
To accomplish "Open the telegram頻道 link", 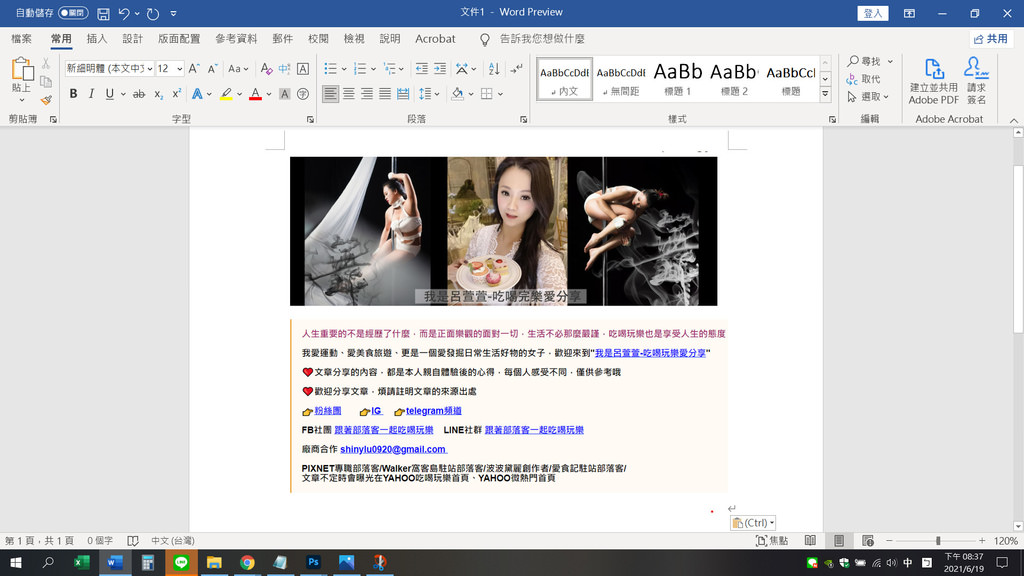I will pyautogui.click(x=434, y=411).
